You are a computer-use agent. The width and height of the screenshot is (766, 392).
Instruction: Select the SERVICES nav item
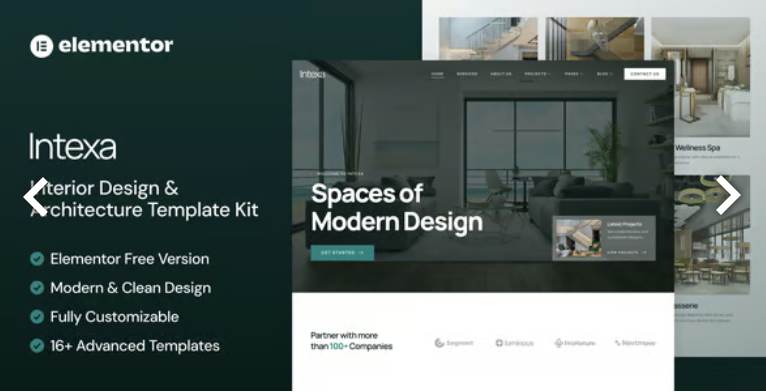coord(467,74)
